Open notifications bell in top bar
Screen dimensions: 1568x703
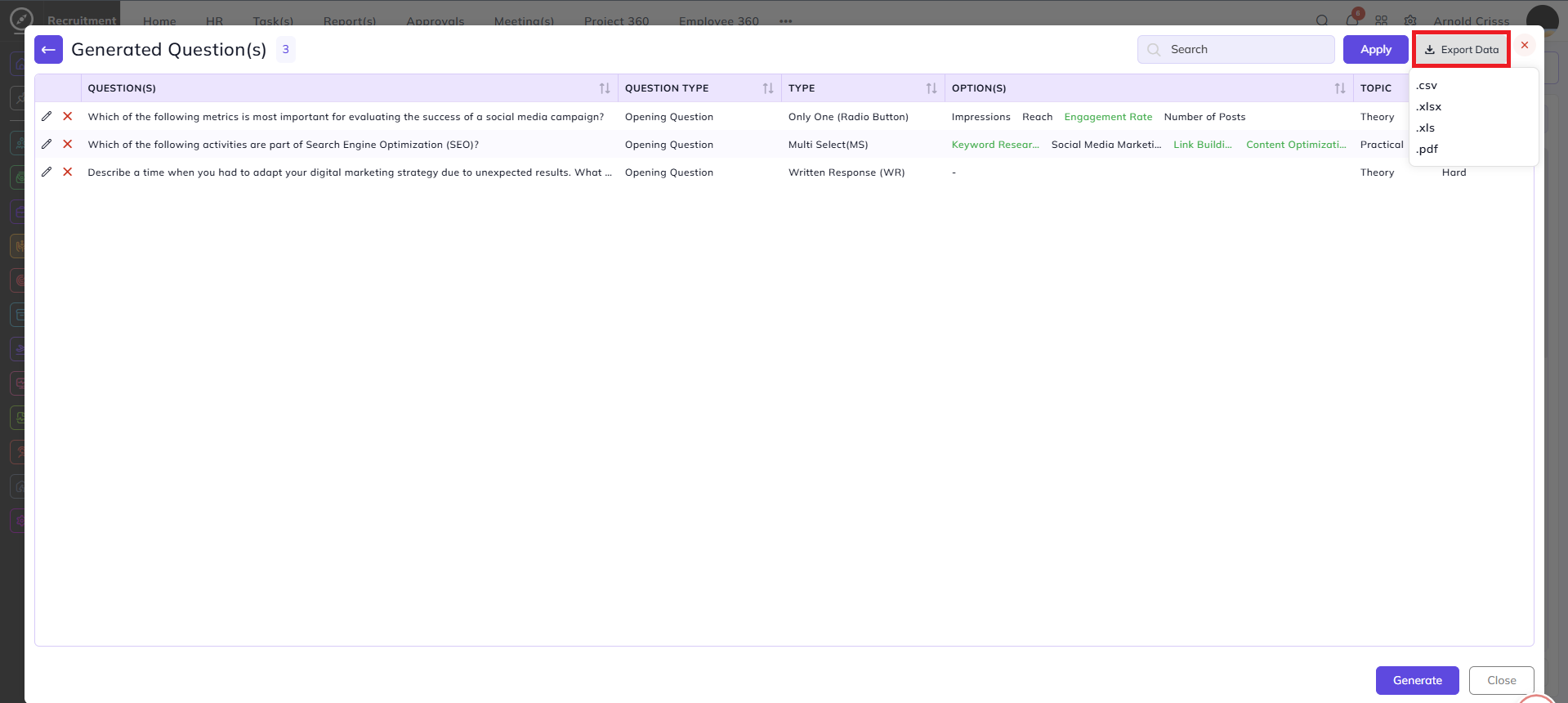click(x=1352, y=20)
